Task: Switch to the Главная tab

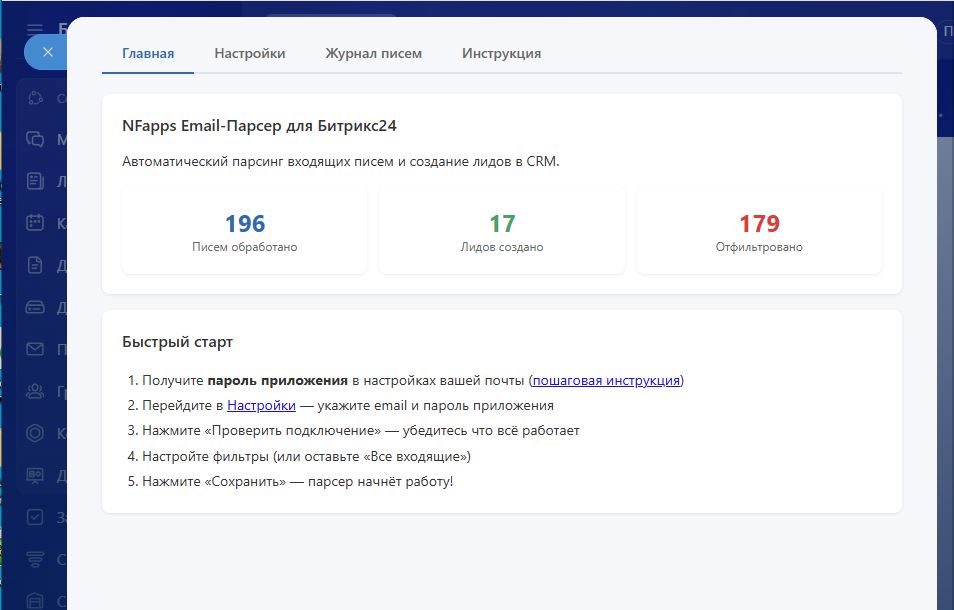Action: pos(148,54)
